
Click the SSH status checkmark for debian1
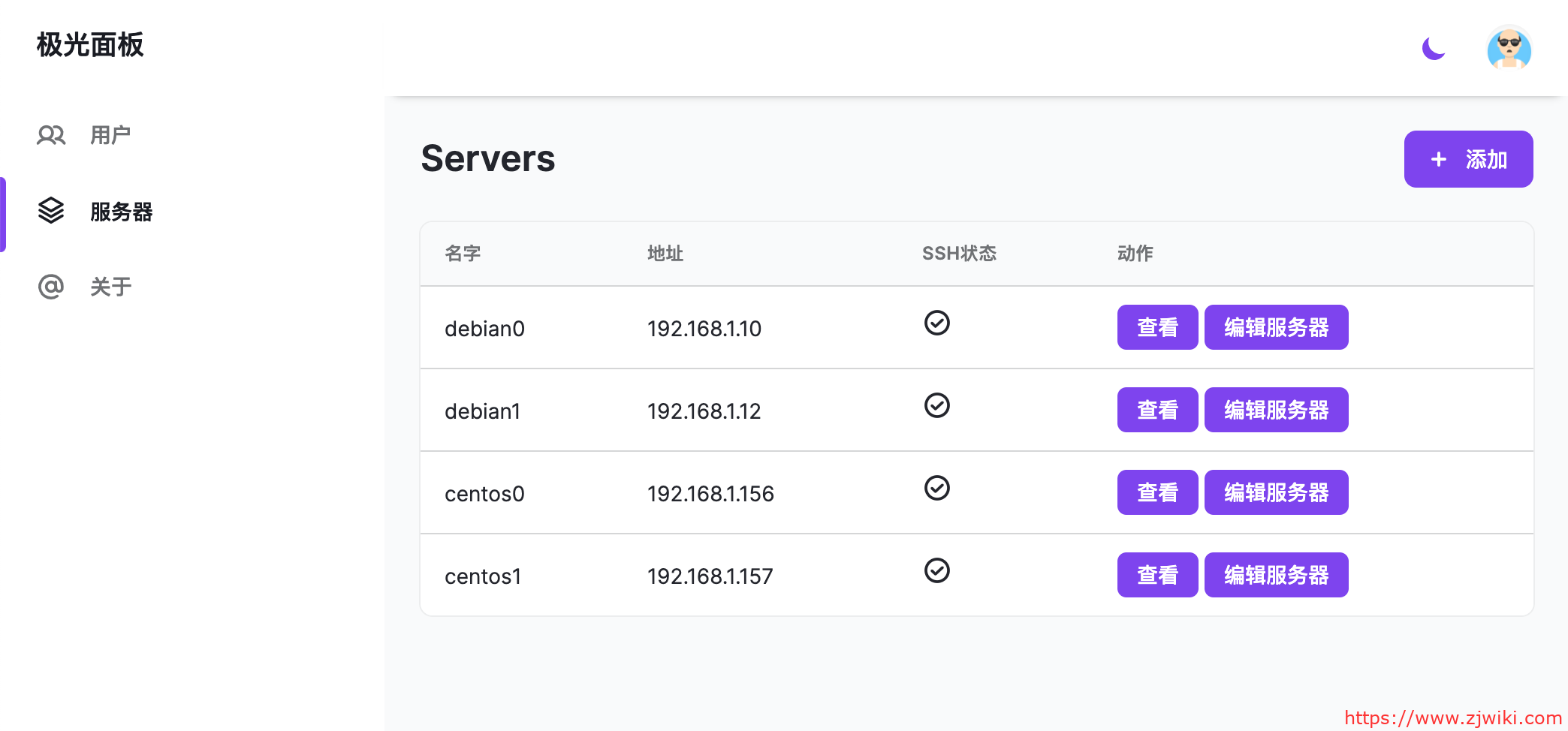tap(936, 405)
